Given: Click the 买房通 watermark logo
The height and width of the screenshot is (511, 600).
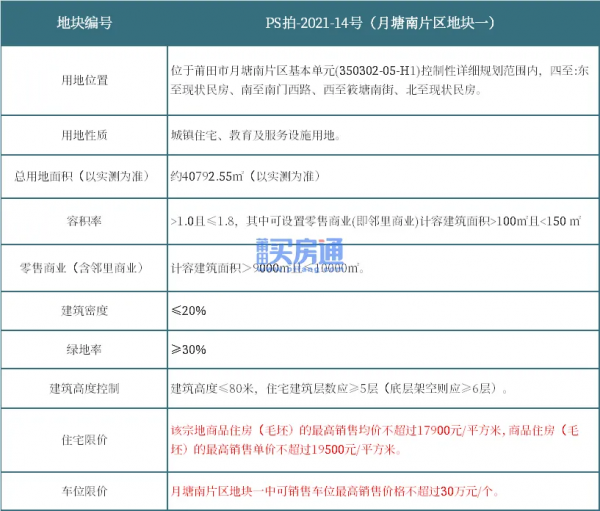Looking at the screenshot, I should tap(300, 254).
